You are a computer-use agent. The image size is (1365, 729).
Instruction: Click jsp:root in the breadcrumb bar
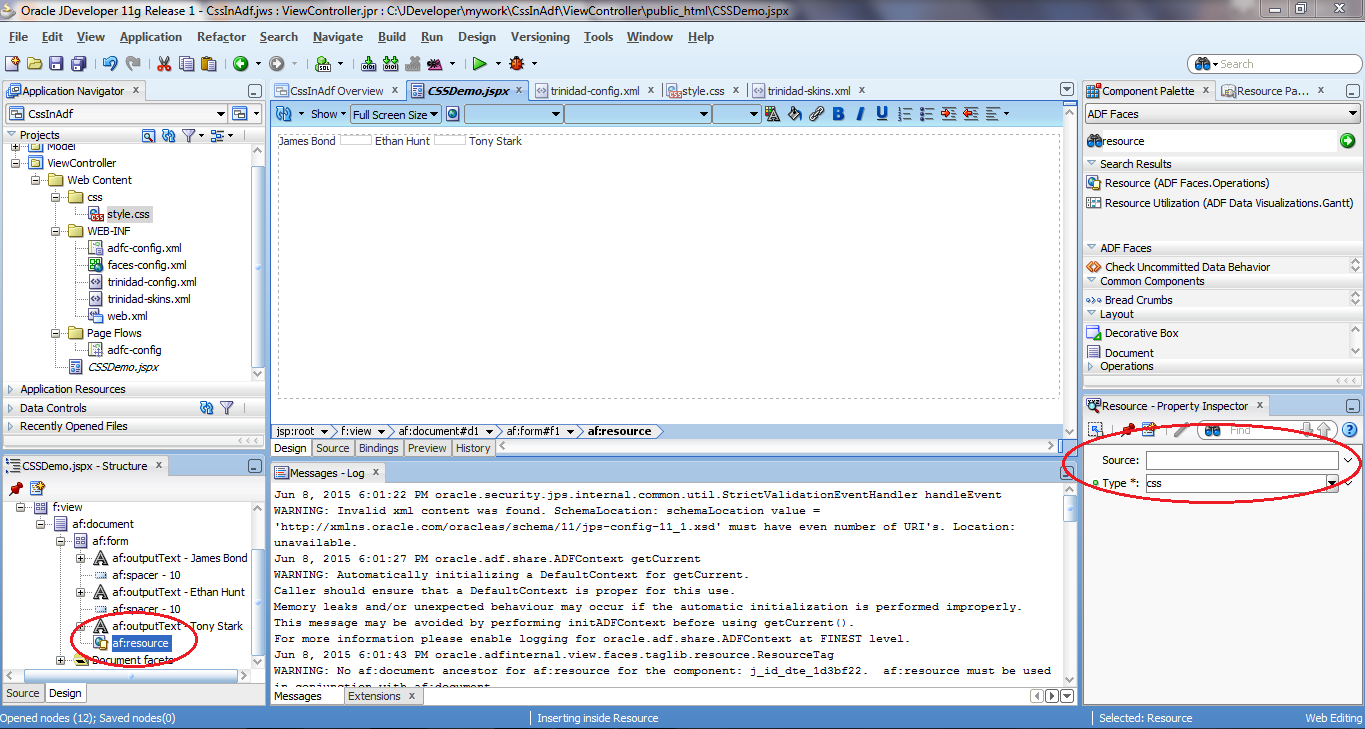tap(295, 432)
